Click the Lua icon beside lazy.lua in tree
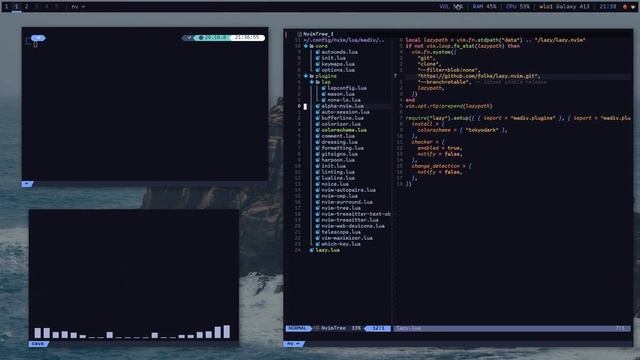The width and height of the screenshot is (640, 360). [x=311, y=250]
